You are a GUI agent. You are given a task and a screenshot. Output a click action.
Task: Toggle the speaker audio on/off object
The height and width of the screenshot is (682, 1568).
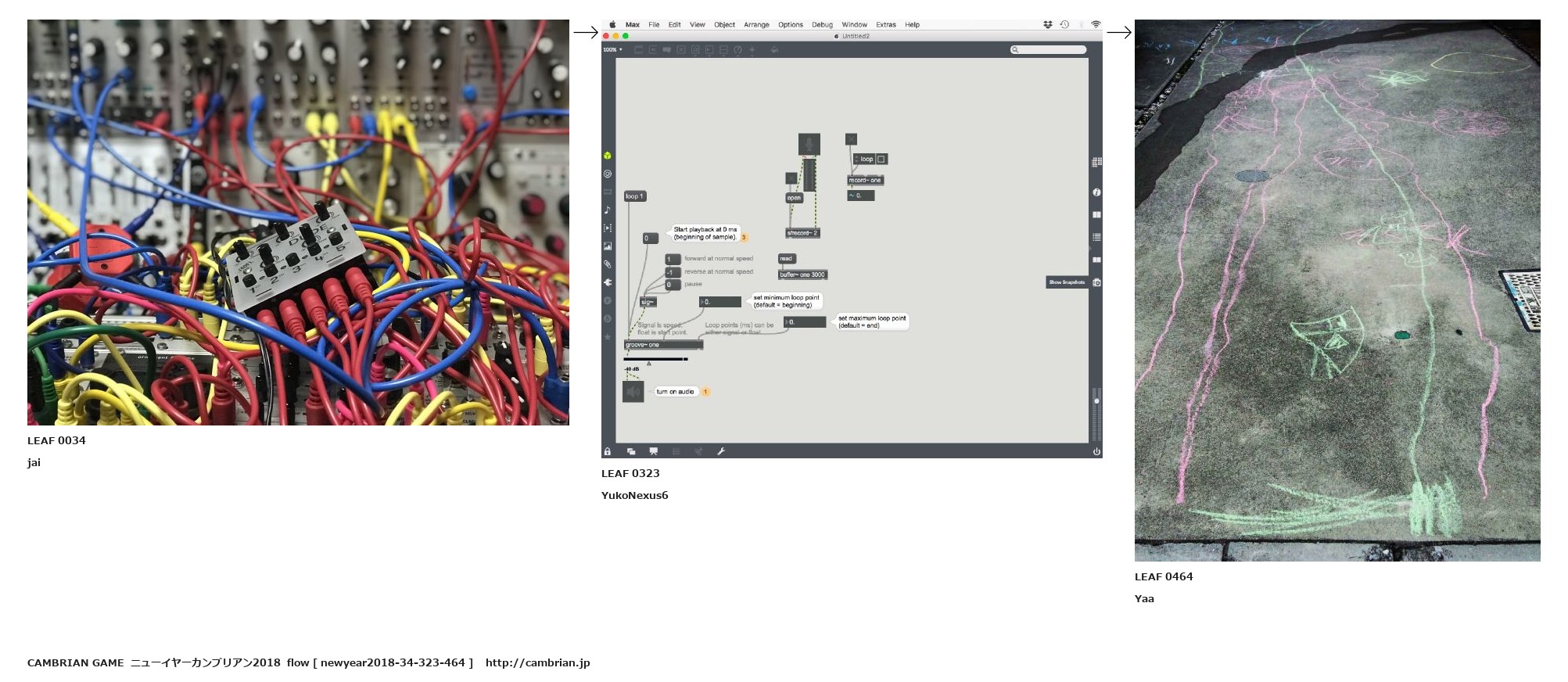[633, 391]
